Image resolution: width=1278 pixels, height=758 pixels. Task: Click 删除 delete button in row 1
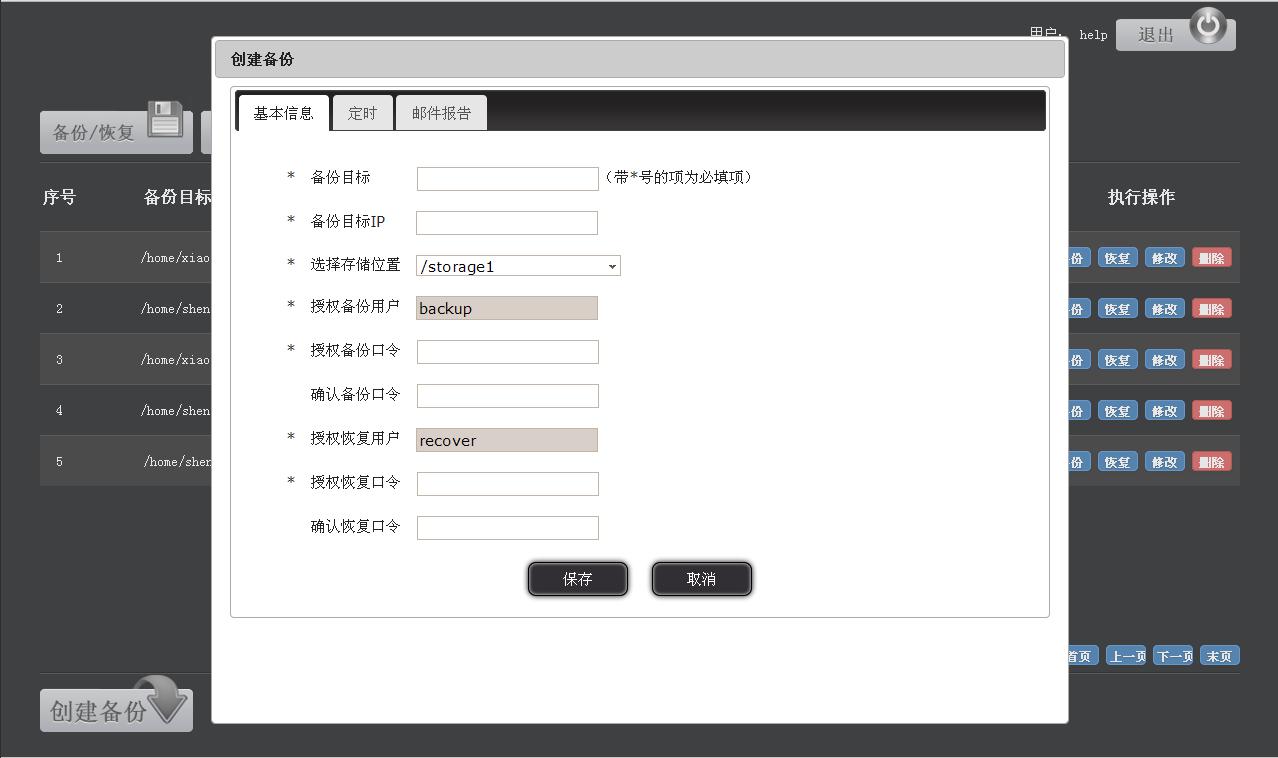(x=1211, y=258)
